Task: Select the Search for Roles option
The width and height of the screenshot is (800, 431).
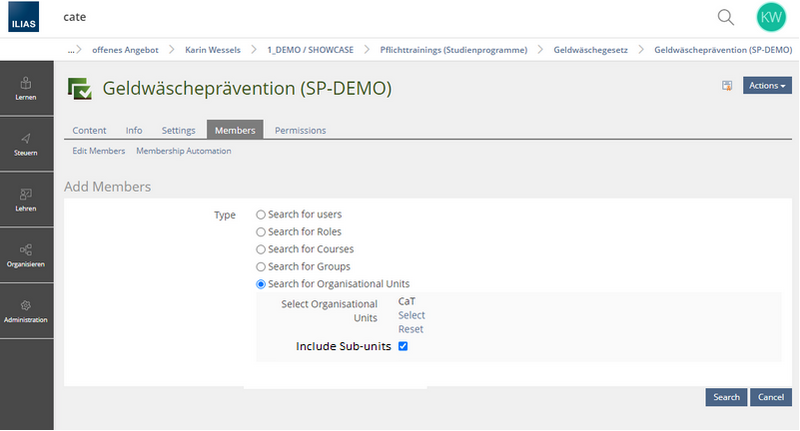Action: tap(261, 232)
